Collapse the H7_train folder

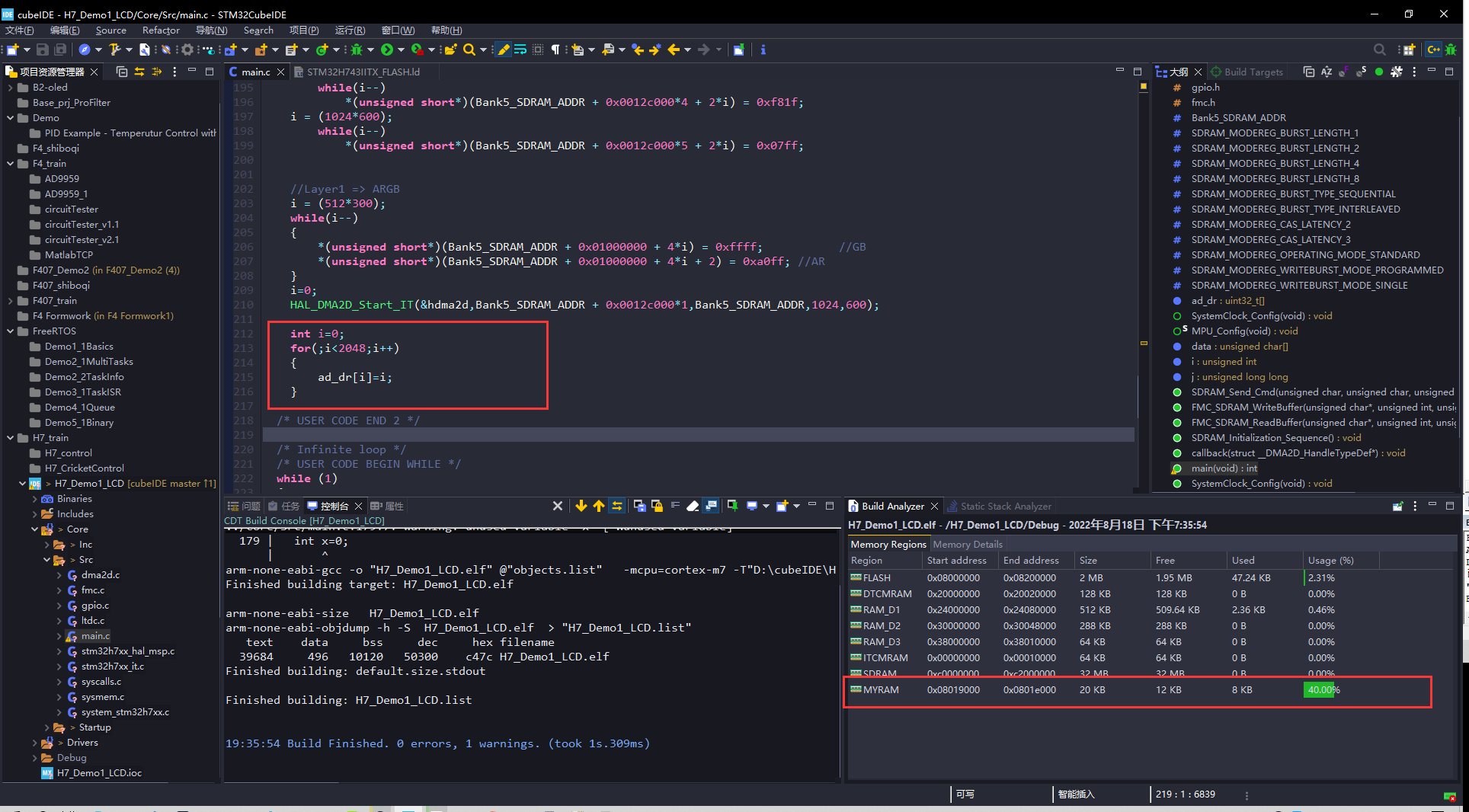coord(10,437)
